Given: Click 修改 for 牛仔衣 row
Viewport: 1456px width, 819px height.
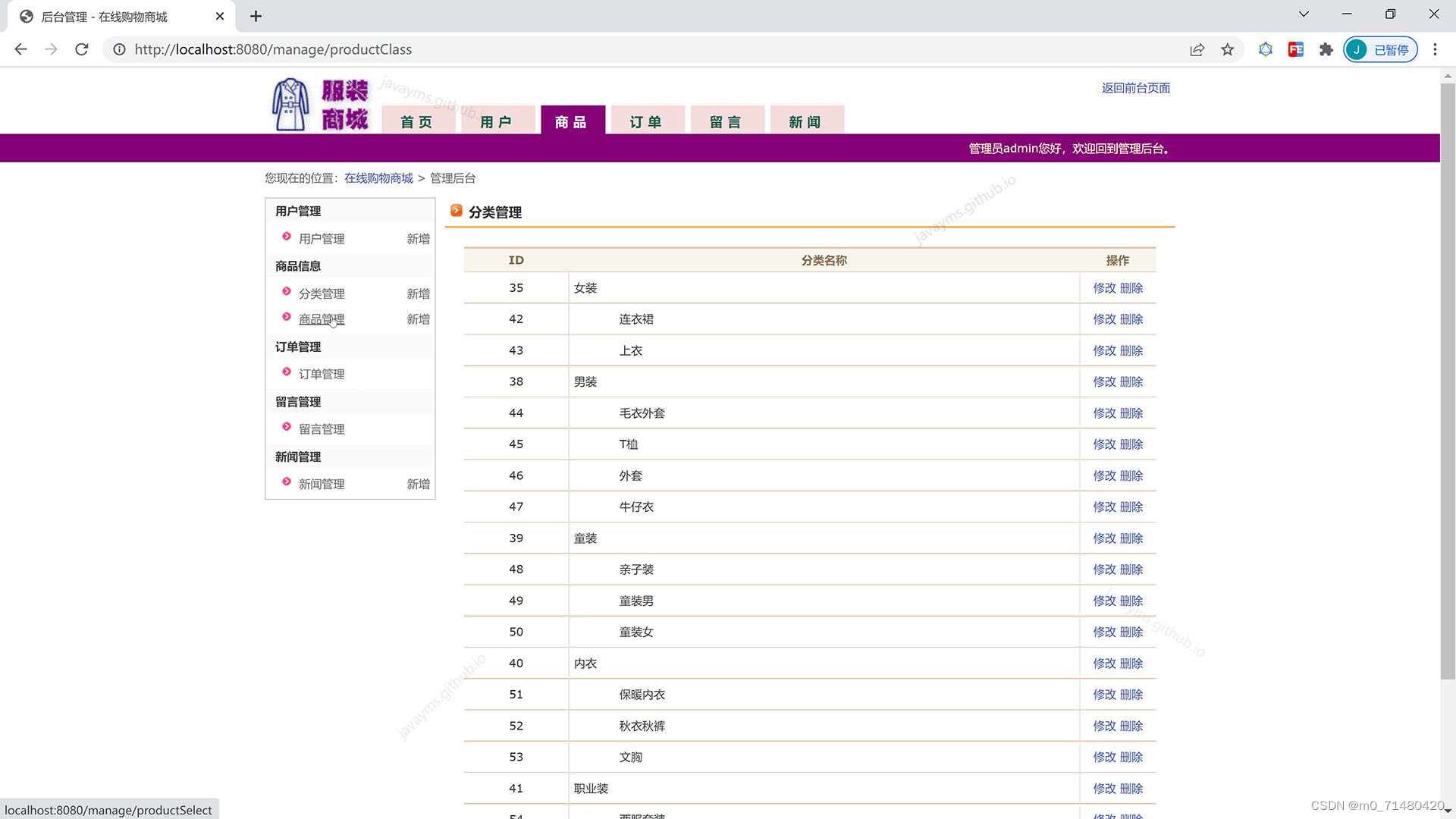Looking at the screenshot, I should coord(1104,507).
